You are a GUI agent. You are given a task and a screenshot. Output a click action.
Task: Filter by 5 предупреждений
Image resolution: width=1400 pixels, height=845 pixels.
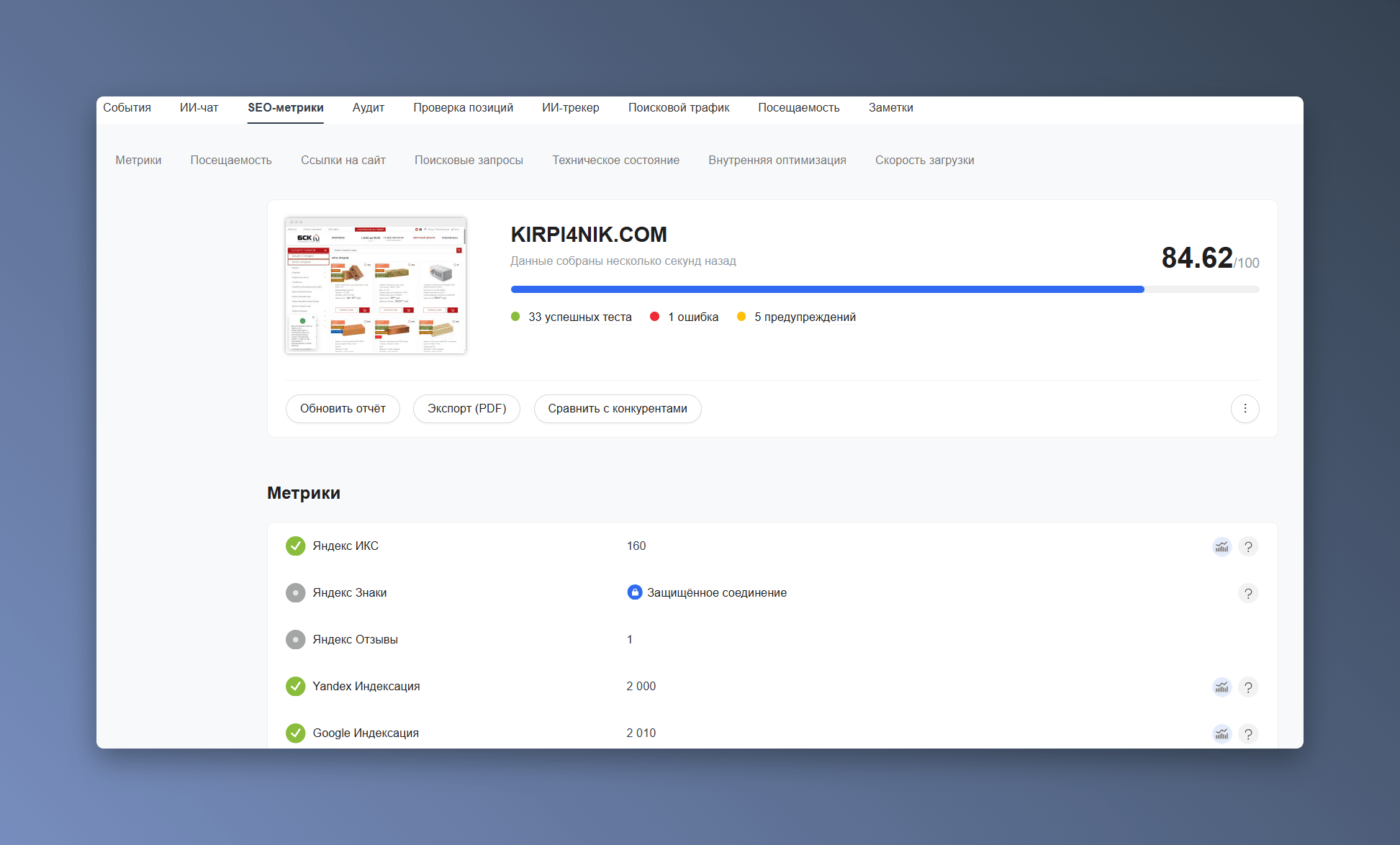point(805,317)
